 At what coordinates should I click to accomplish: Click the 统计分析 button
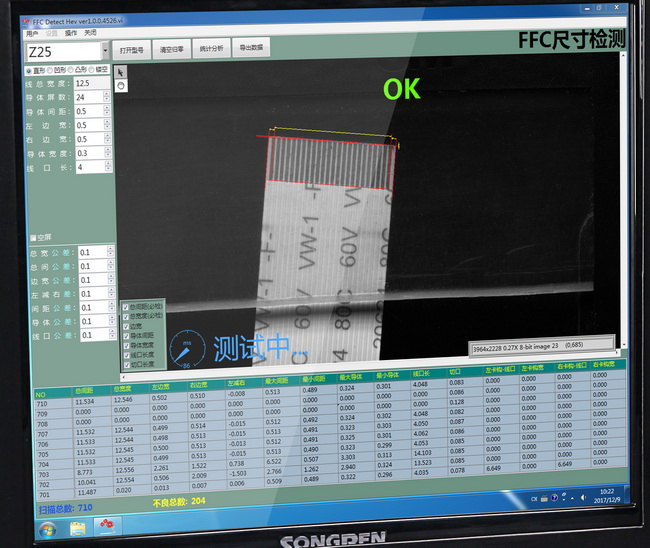[211, 48]
